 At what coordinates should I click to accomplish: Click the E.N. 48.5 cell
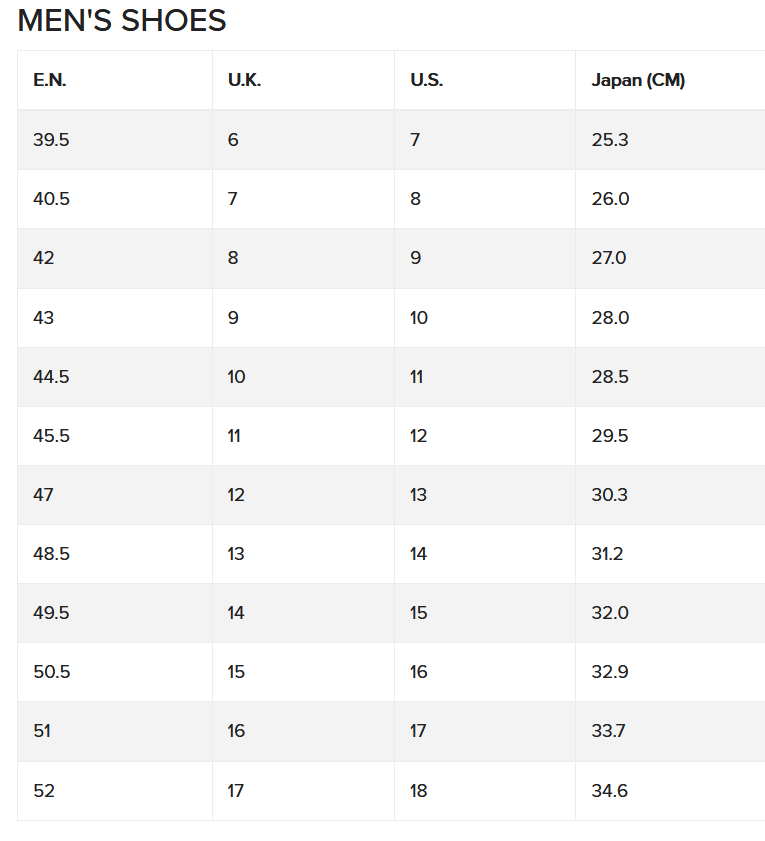(115, 554)
